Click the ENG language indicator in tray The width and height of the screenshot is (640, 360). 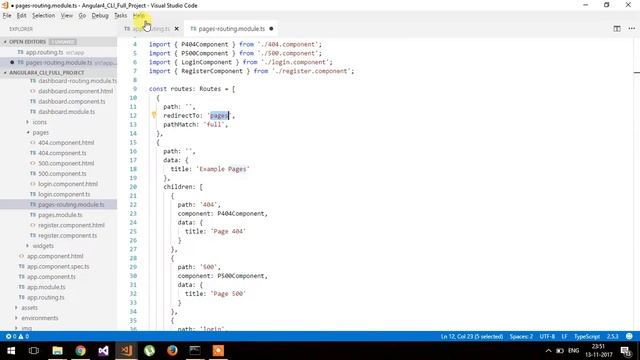coord(573,351)
